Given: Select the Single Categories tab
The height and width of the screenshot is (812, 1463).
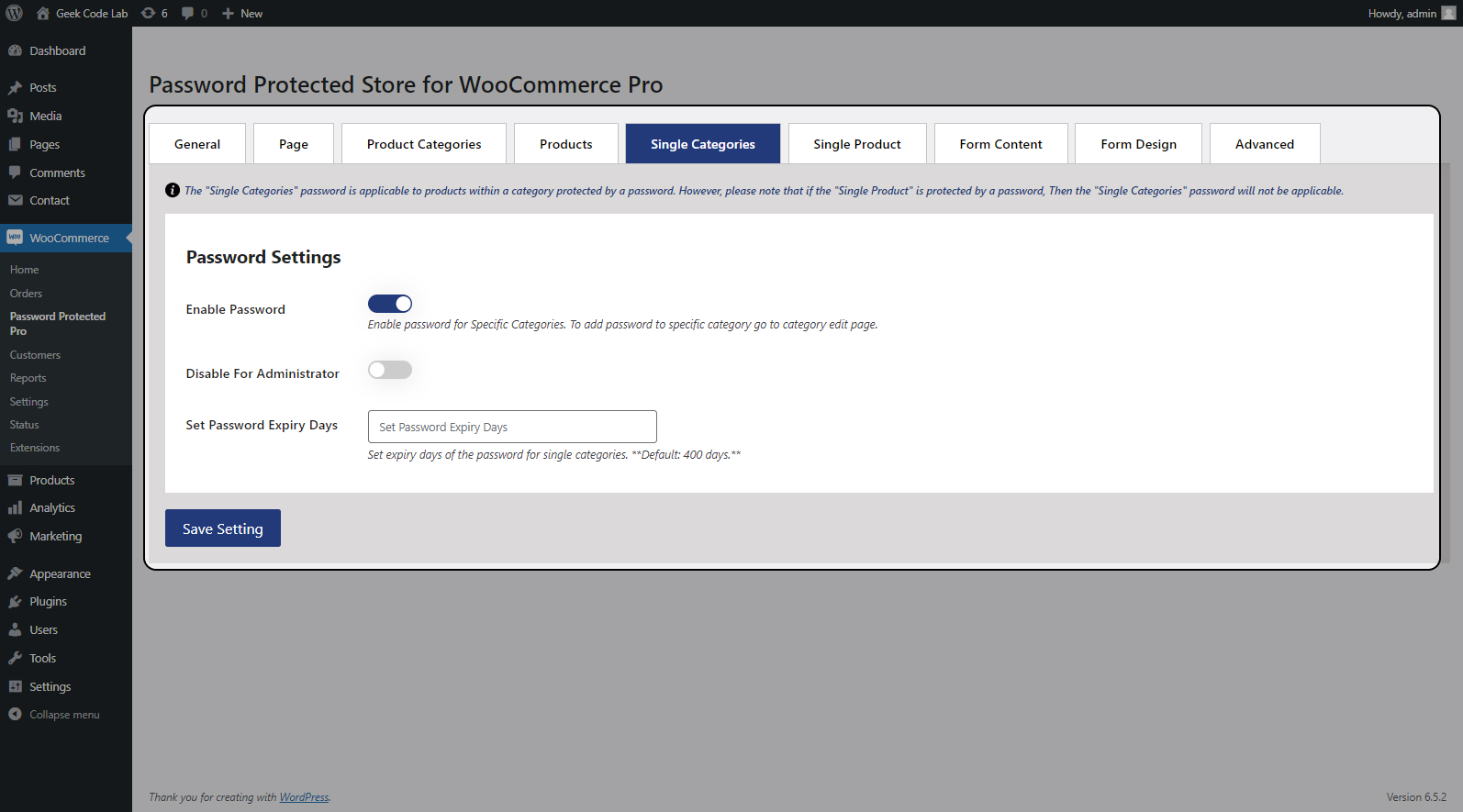Looking at the screenshot, I should (x=703, y=144).
